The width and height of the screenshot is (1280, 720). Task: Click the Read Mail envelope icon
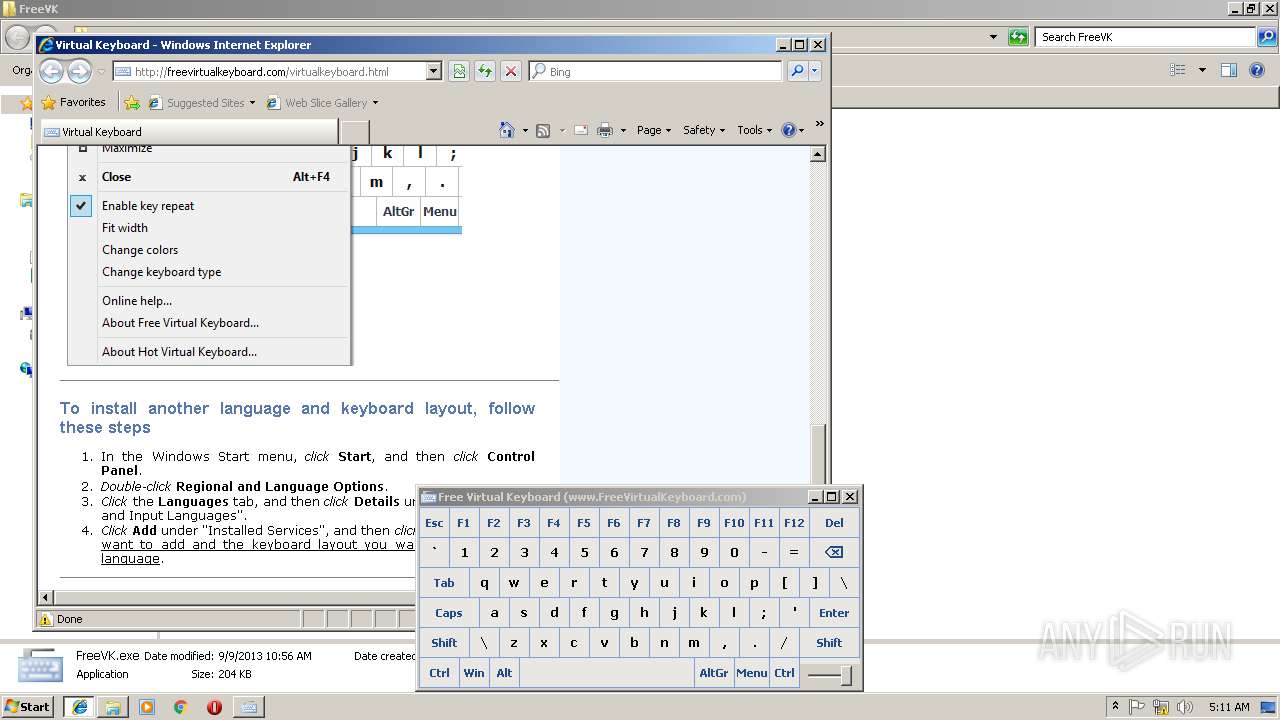(x=580, y=130)
